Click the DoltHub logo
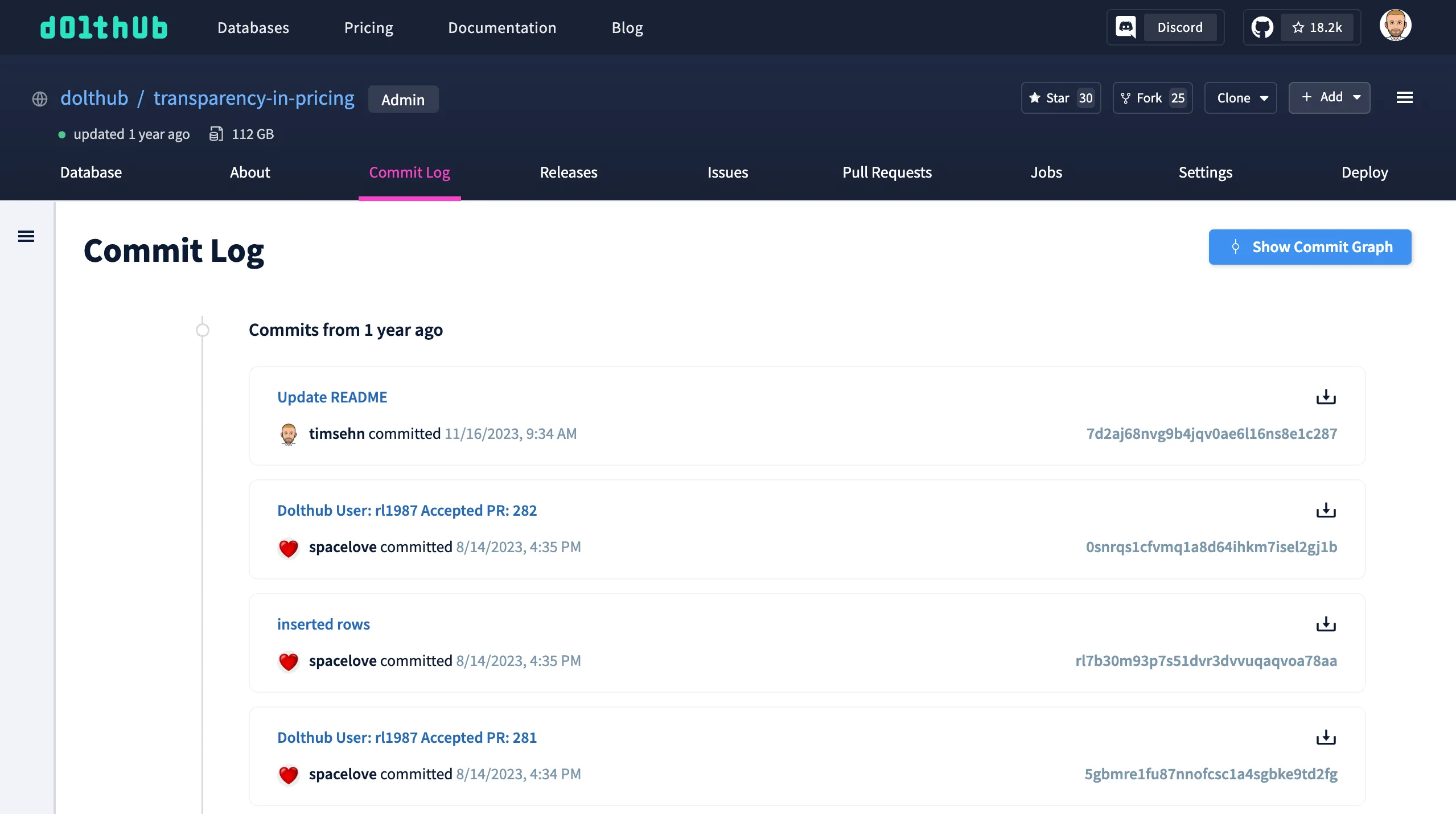The width and height of the screenshot is (1456, 814). click(x=104, y=27)
